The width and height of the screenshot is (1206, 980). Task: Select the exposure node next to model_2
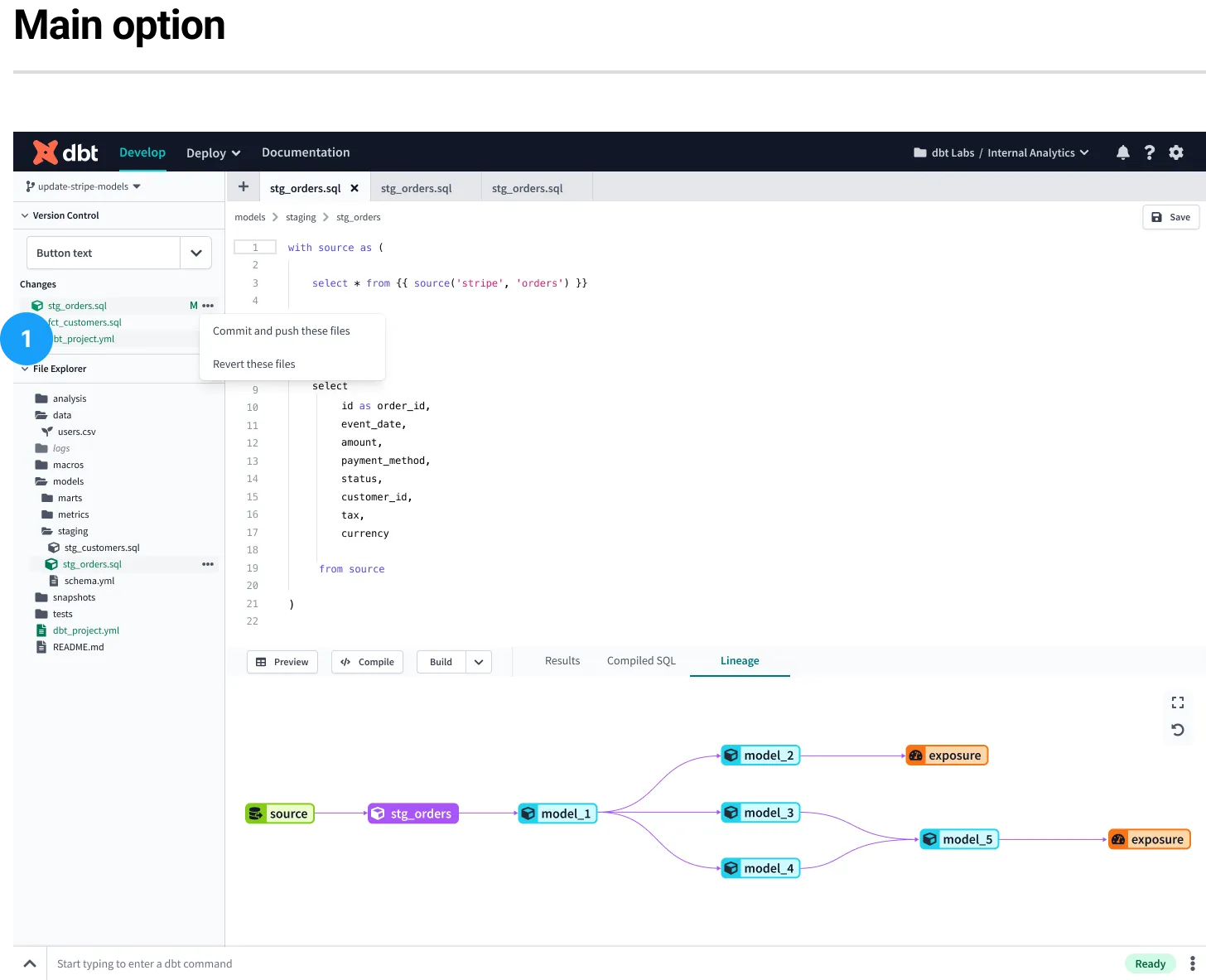947,756
